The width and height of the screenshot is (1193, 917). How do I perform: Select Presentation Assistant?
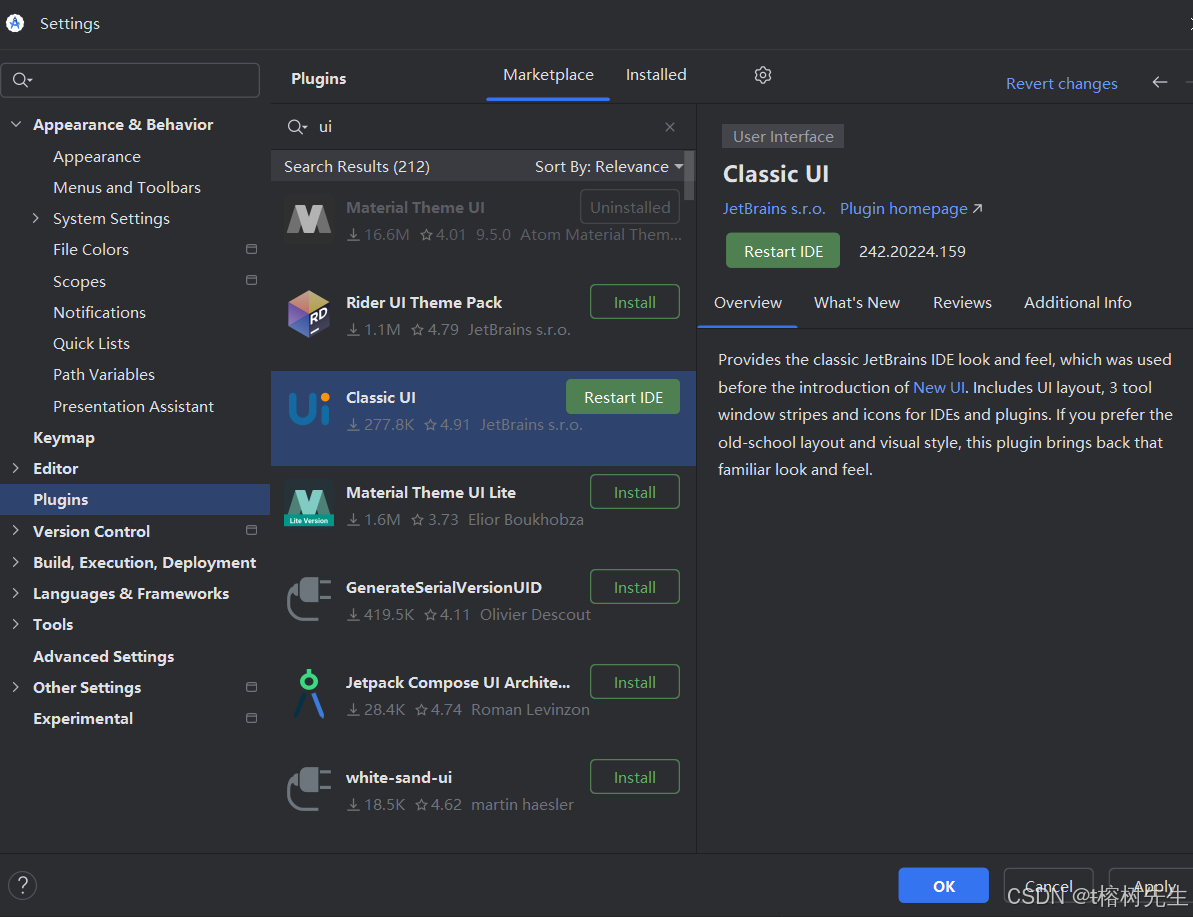coord(133,406)
